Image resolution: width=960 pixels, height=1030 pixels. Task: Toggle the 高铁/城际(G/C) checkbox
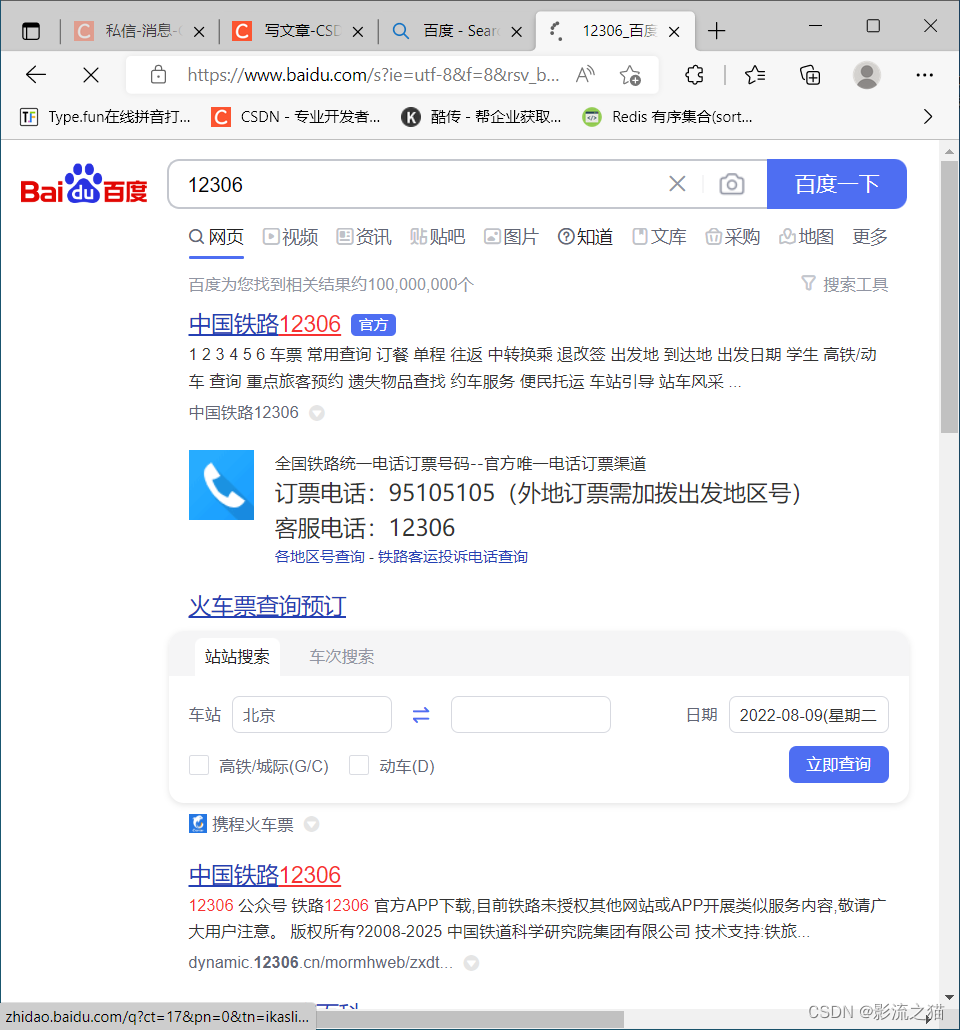tap(198, 765)
